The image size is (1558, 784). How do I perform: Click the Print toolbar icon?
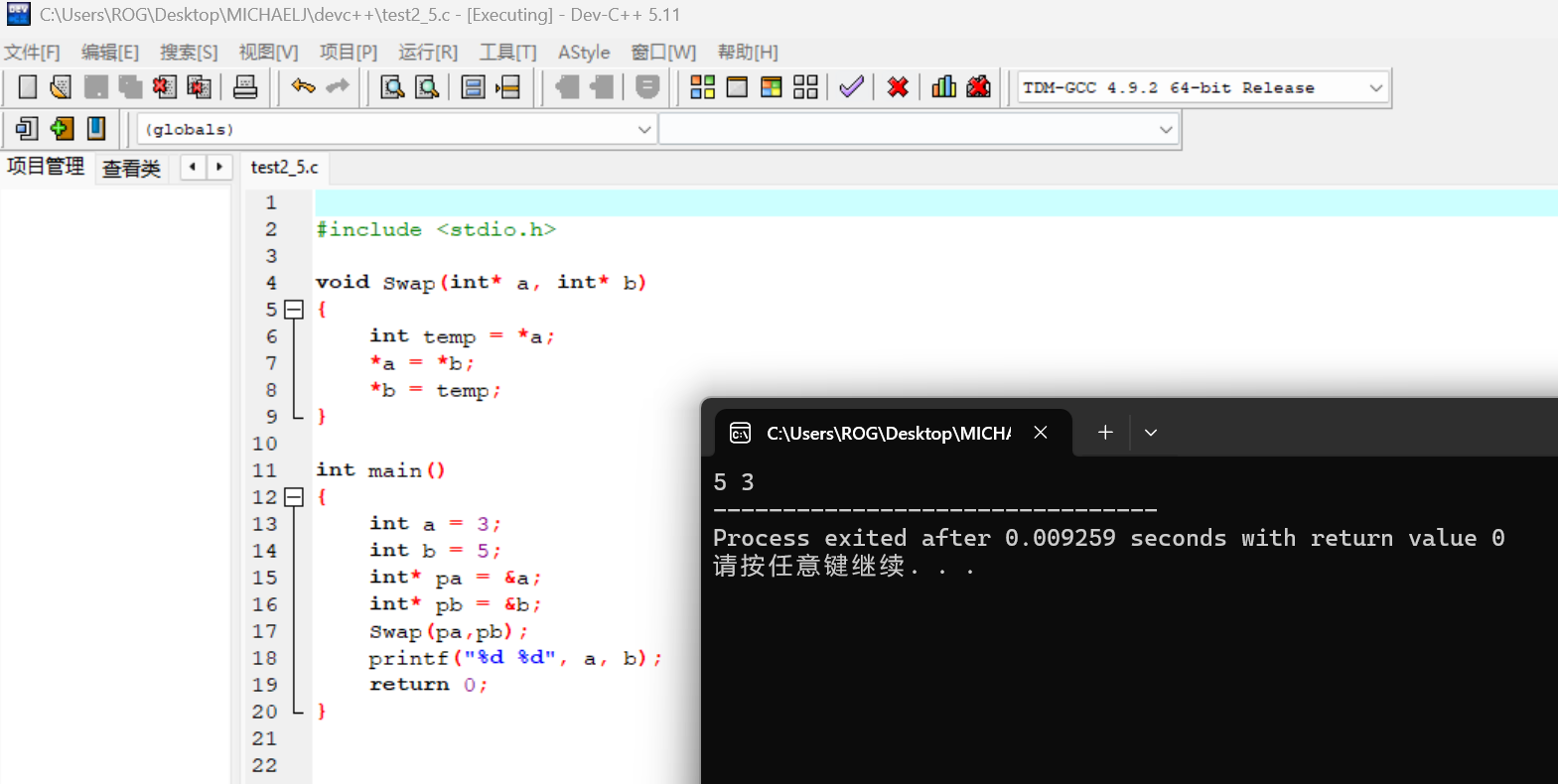[x=245, y=87]
